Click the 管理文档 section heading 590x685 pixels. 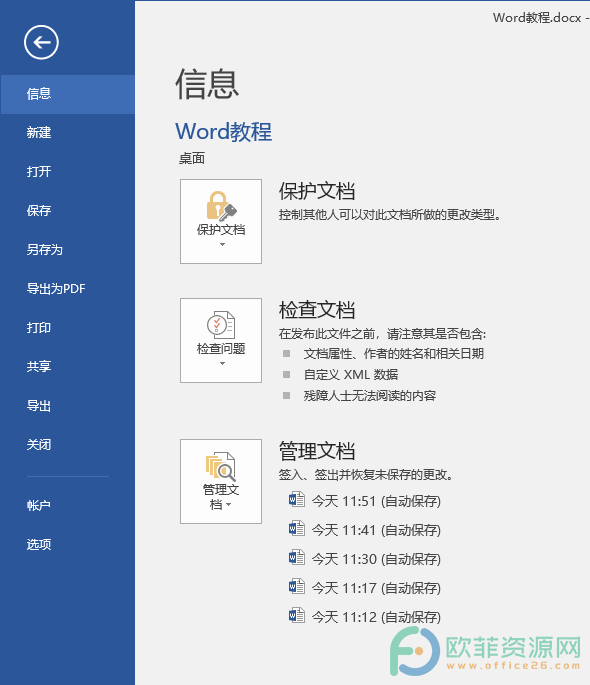317,451
